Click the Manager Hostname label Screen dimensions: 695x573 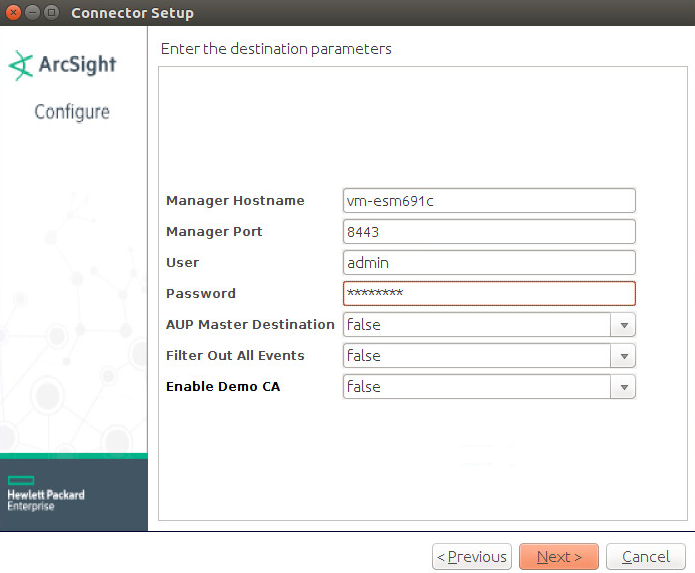click(235, 201)
